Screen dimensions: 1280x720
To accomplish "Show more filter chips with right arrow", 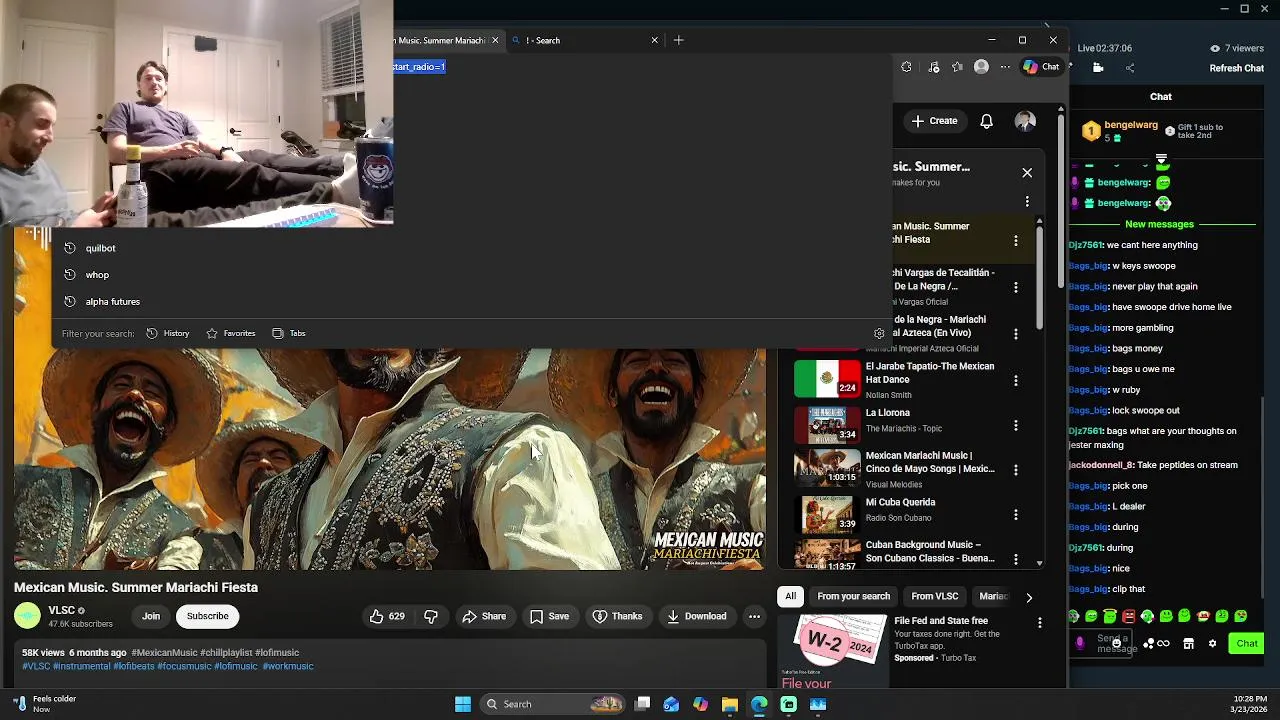I will click(1029, 597).
